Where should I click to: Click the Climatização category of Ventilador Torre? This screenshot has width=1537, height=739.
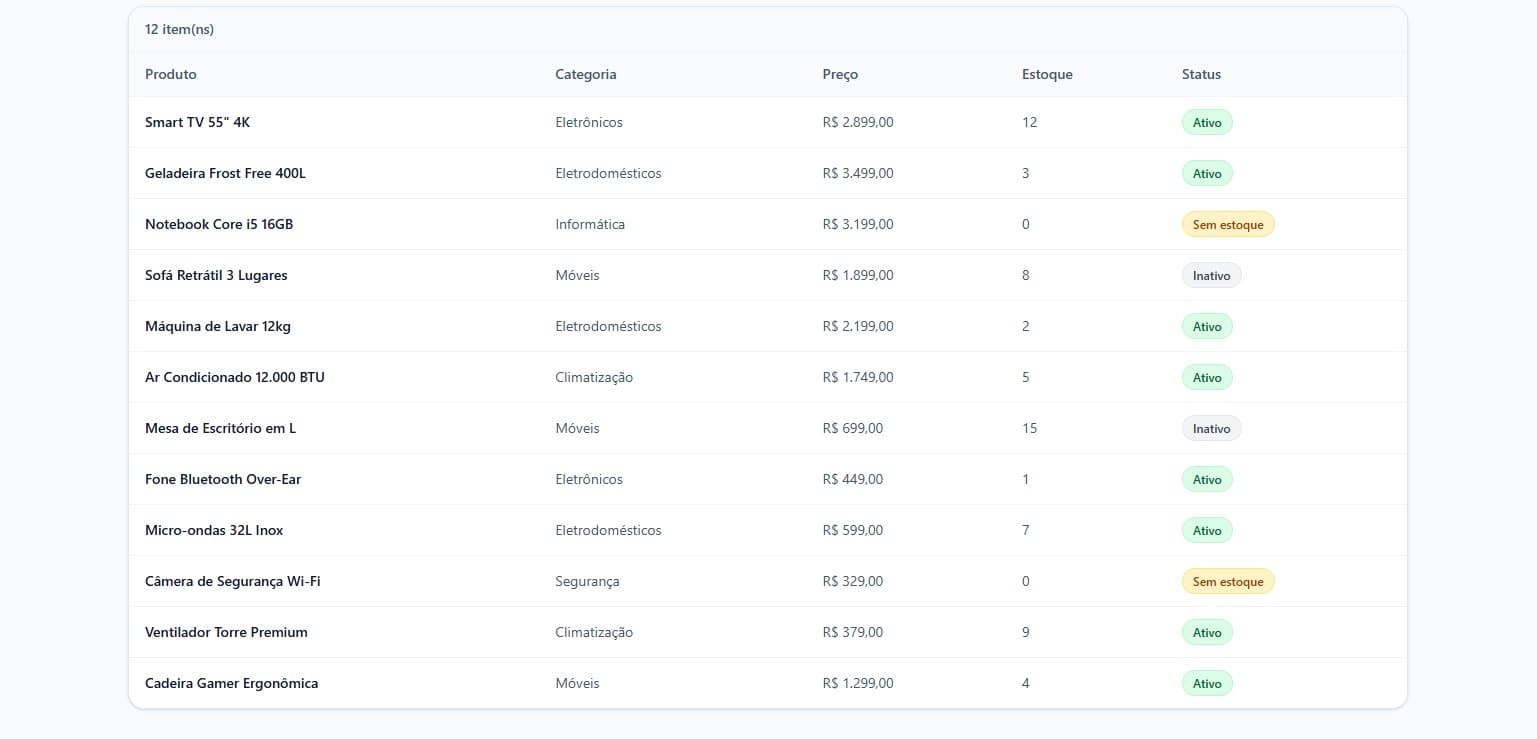pos(593,632)
